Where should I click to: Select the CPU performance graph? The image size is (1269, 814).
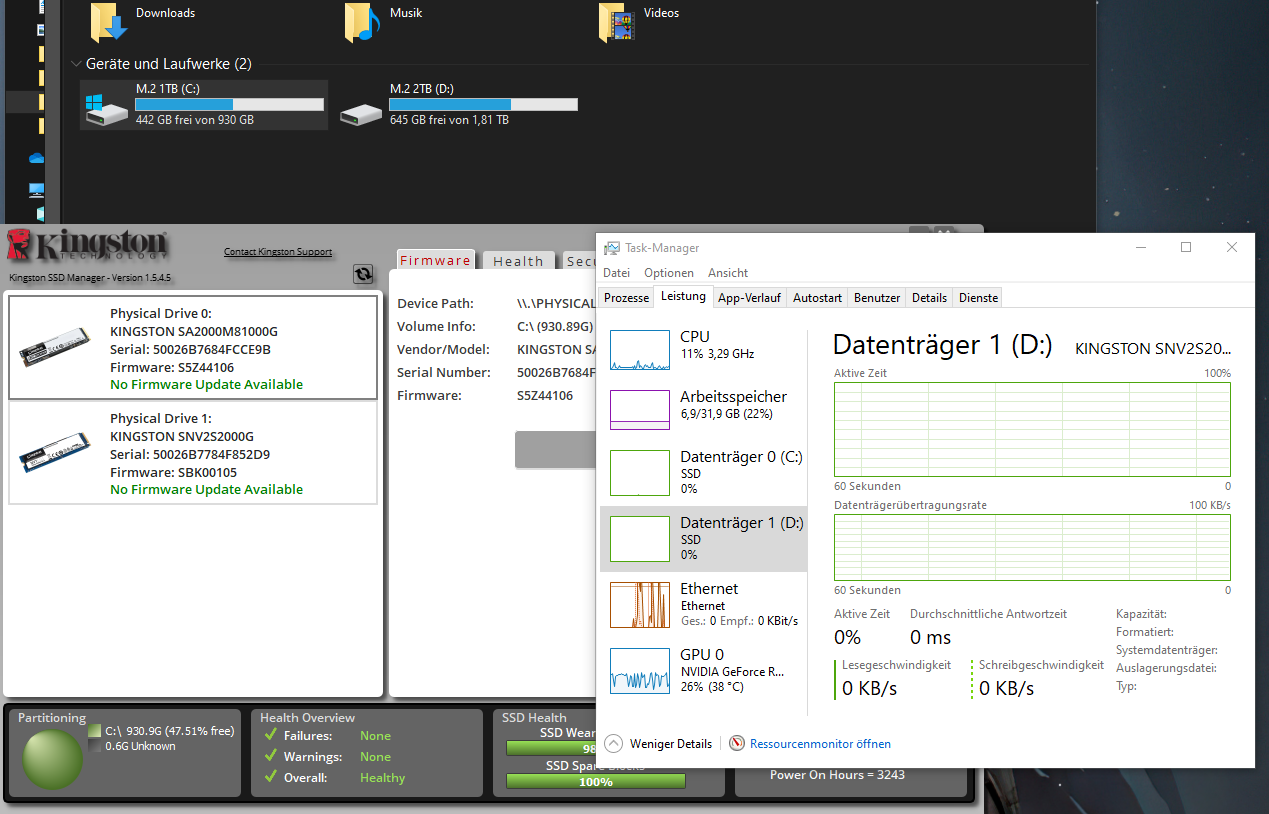[x=640, y=350]
